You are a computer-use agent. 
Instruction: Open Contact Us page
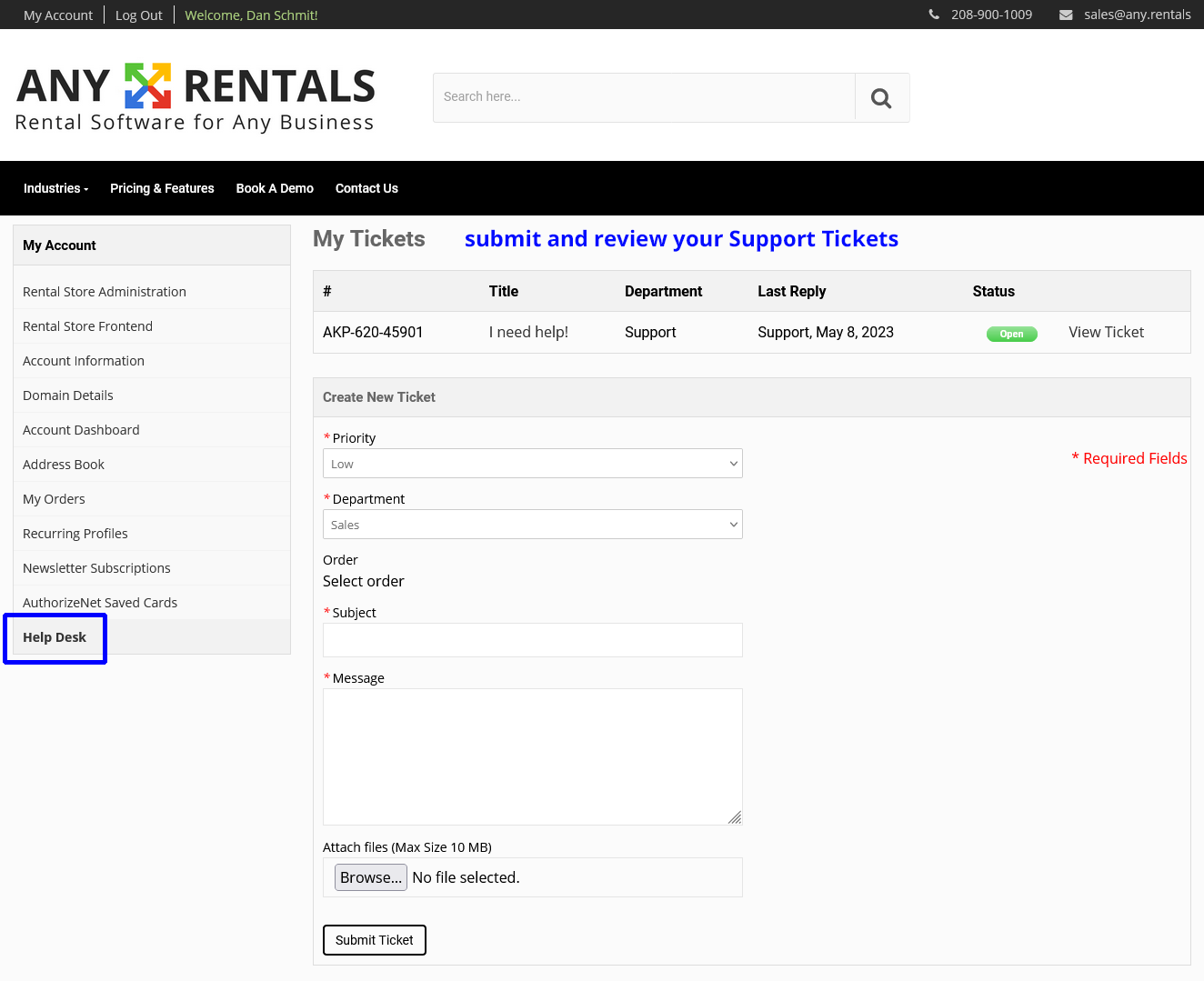pyautogui.click(x=366, y=188)
